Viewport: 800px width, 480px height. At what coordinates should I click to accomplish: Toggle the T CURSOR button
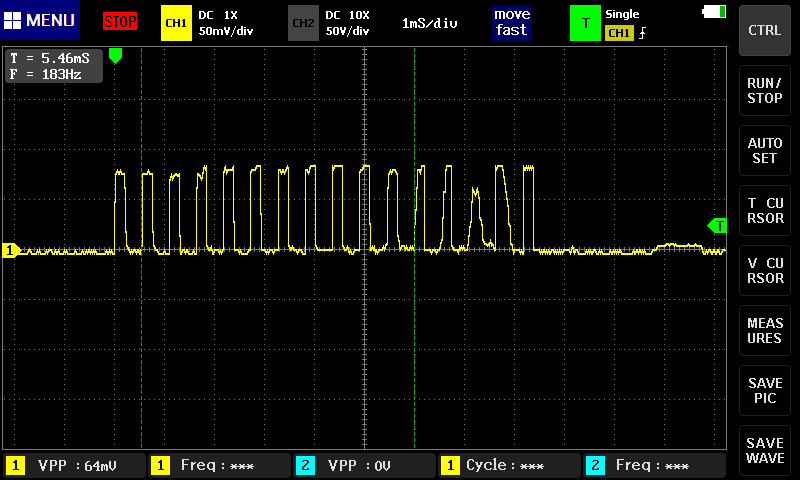click(764, 211)
